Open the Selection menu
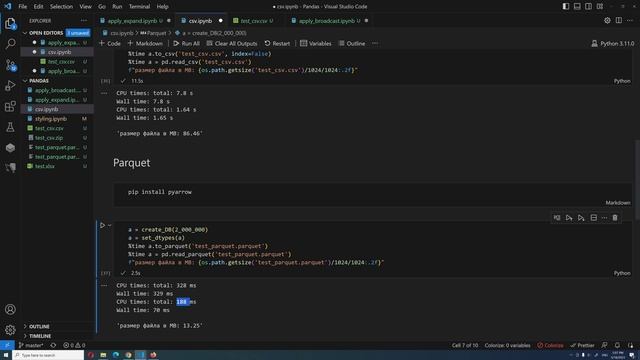The height and width of the screenshot is (360, 640). point(61,7)
